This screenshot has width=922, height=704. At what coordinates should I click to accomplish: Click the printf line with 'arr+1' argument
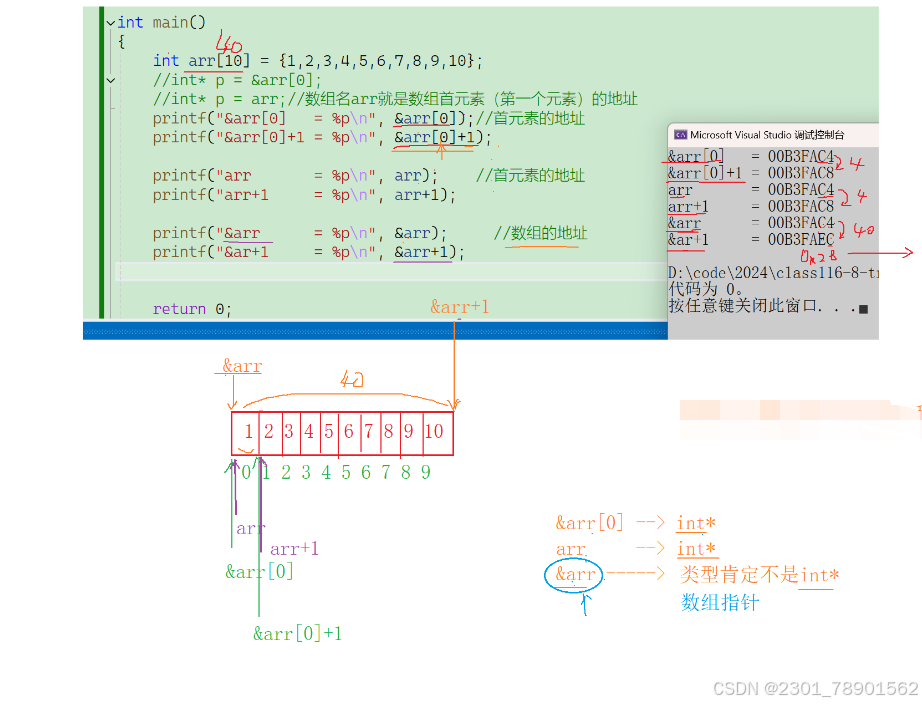pyautogui.click(x=304, y=195)
